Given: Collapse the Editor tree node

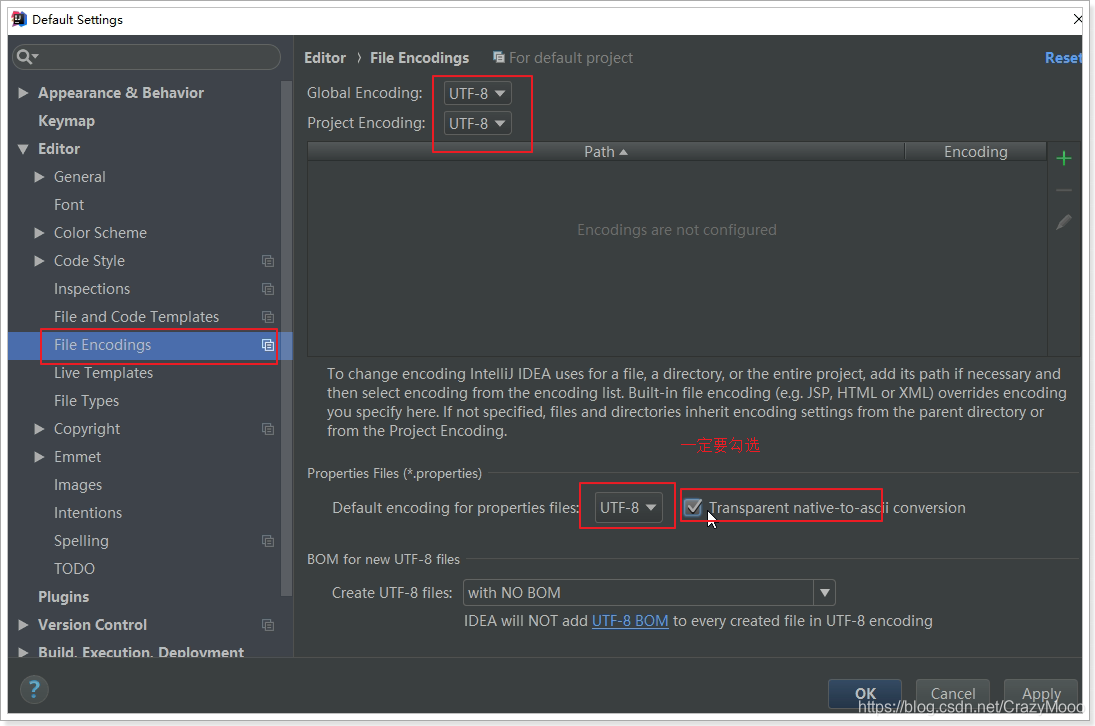Looking at the screenshot, I should click(23, 149).
